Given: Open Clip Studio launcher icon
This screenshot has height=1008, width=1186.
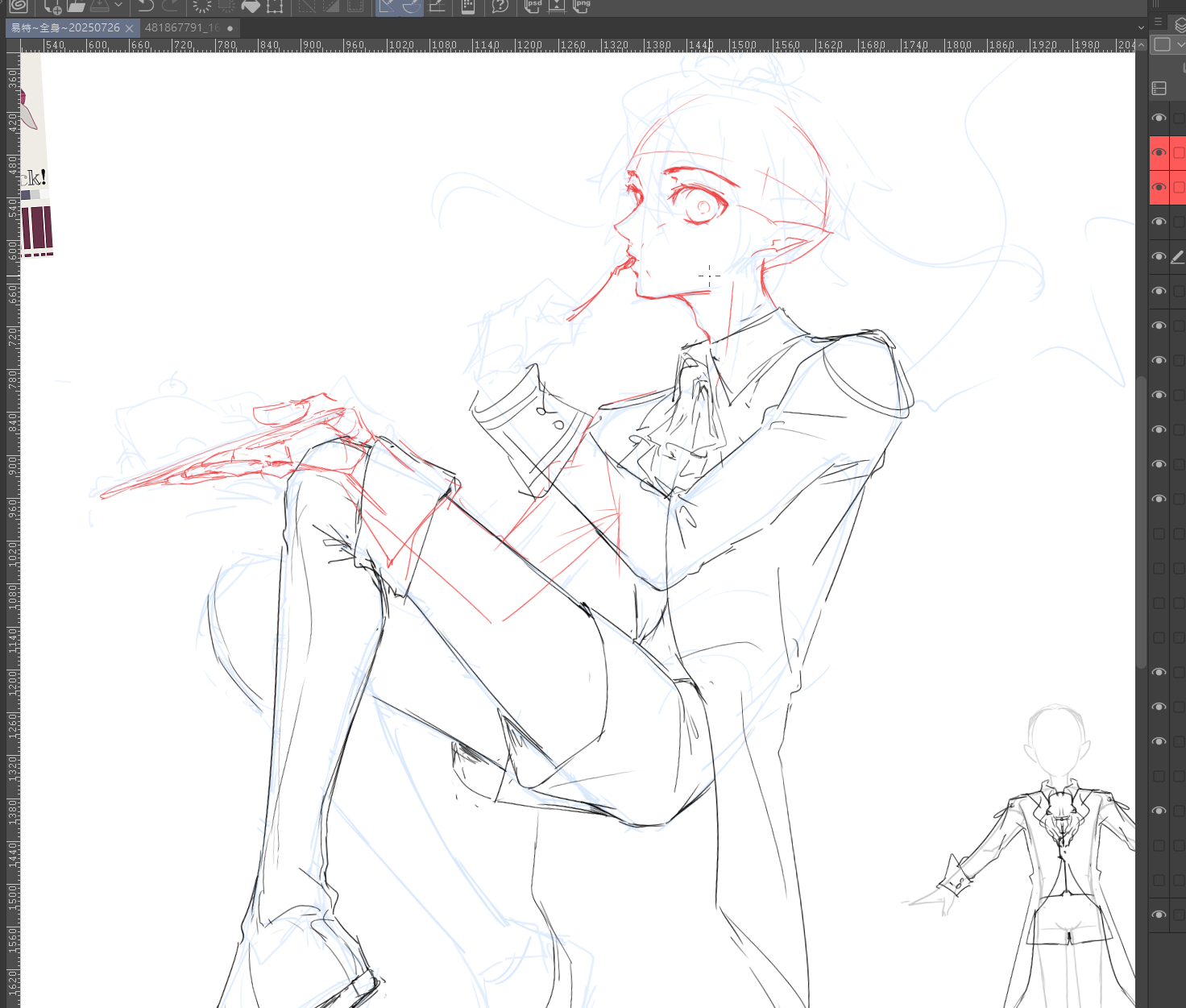Looking at the screenshot, I should tap(18, 6).
